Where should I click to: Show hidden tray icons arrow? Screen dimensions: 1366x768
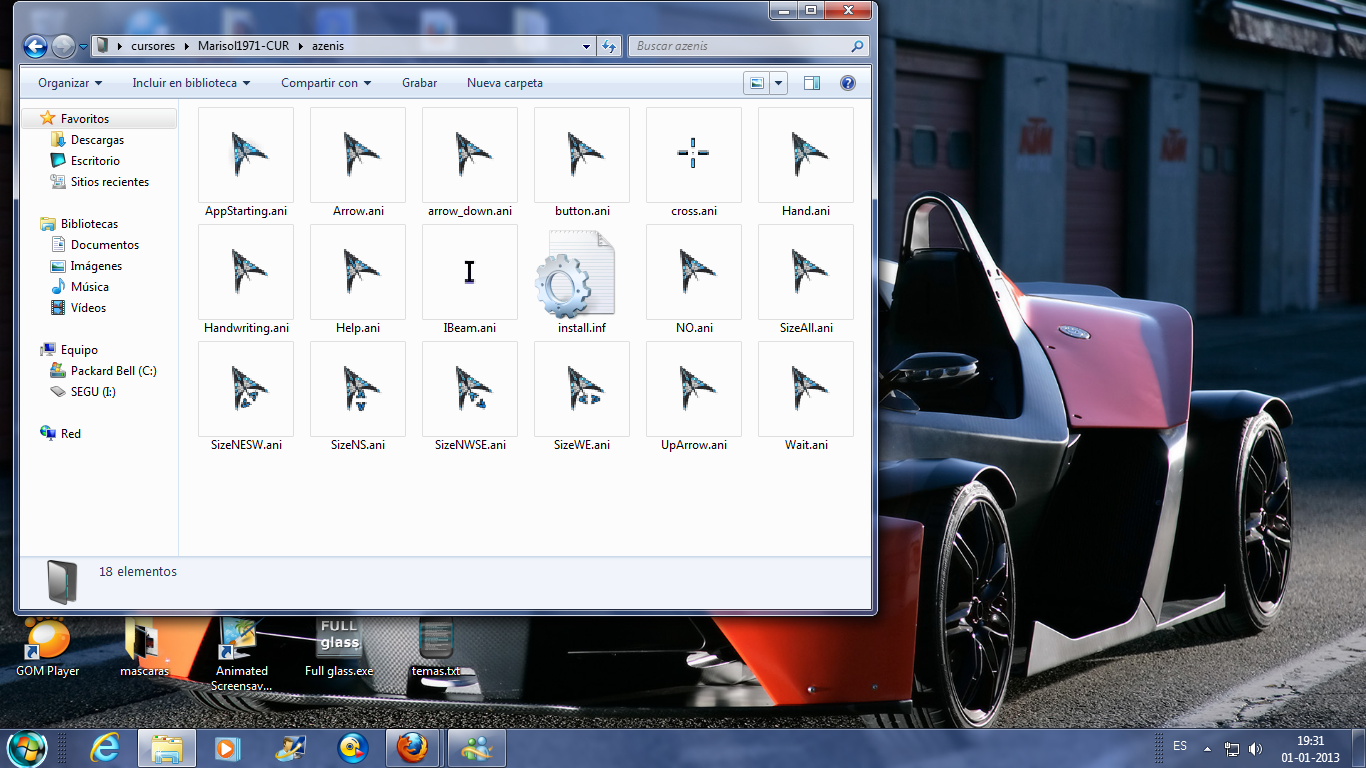tap(1207, 749)
